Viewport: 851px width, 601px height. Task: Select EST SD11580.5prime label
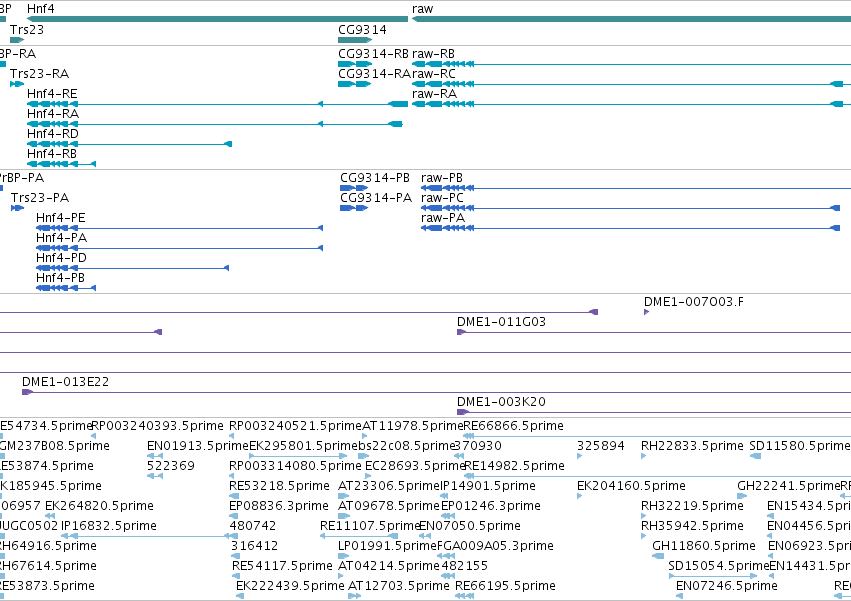coord(799,446)
